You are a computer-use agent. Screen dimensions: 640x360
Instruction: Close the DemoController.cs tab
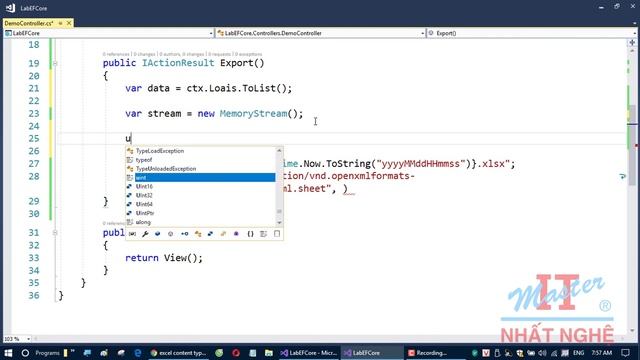[69, 23]
